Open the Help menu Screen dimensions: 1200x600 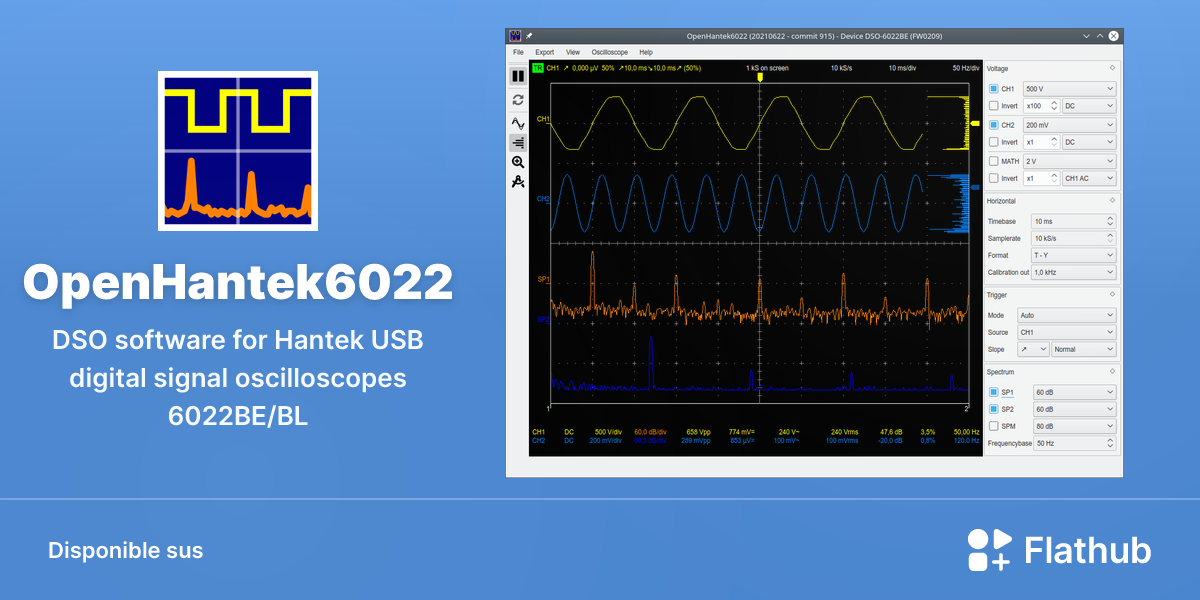(646, 52)
